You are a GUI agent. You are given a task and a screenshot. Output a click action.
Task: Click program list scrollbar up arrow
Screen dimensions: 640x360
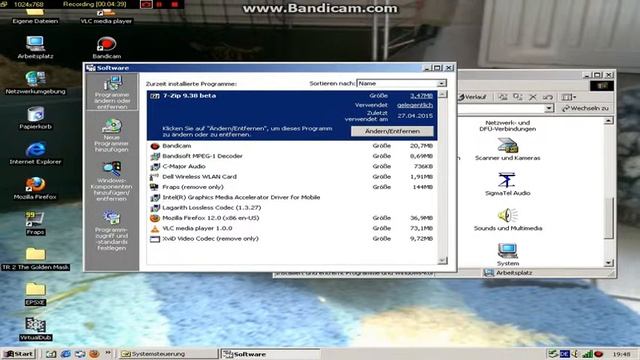point(442,94)
